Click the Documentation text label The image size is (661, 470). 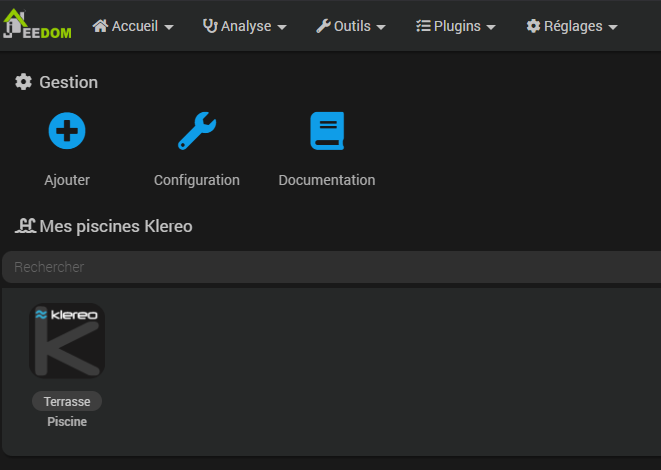[x=327, y=181]
